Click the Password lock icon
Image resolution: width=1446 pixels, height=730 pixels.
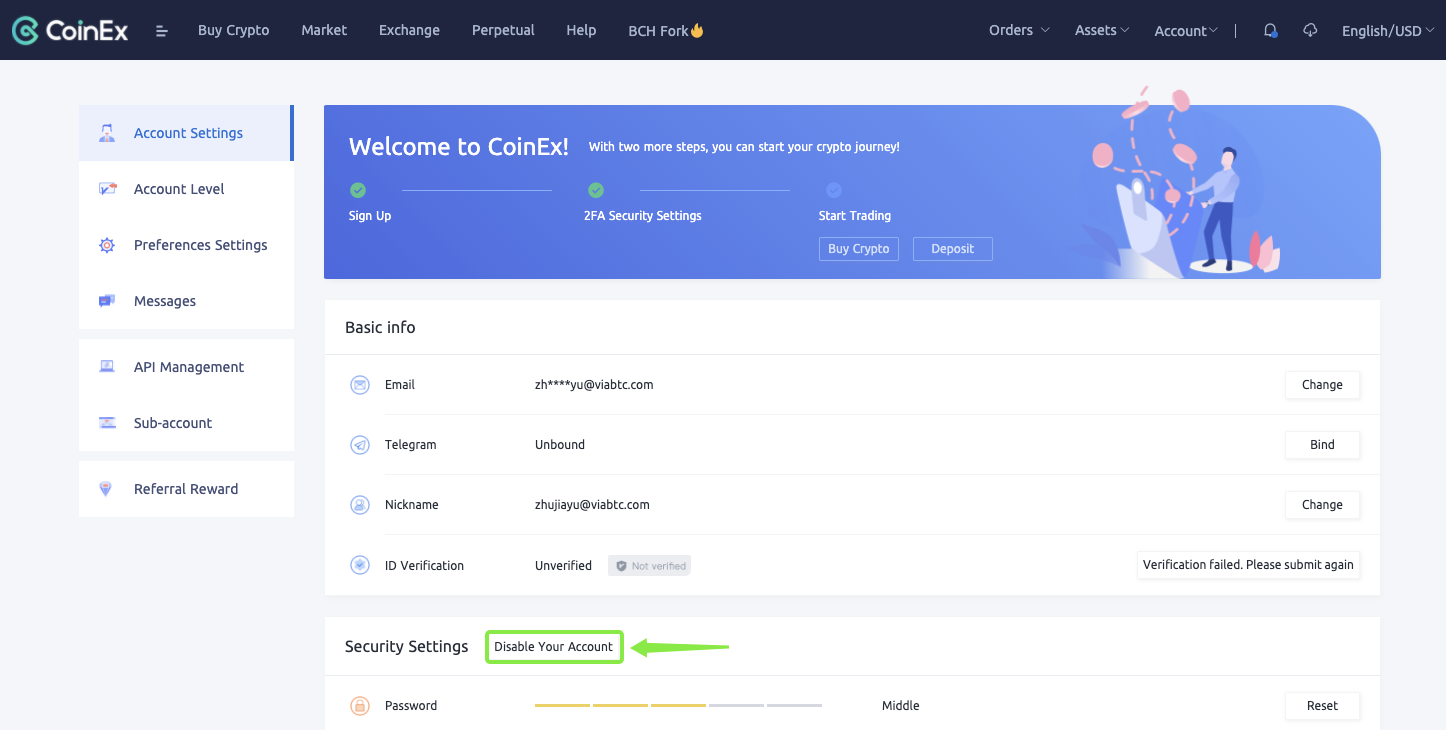(360, 706)
